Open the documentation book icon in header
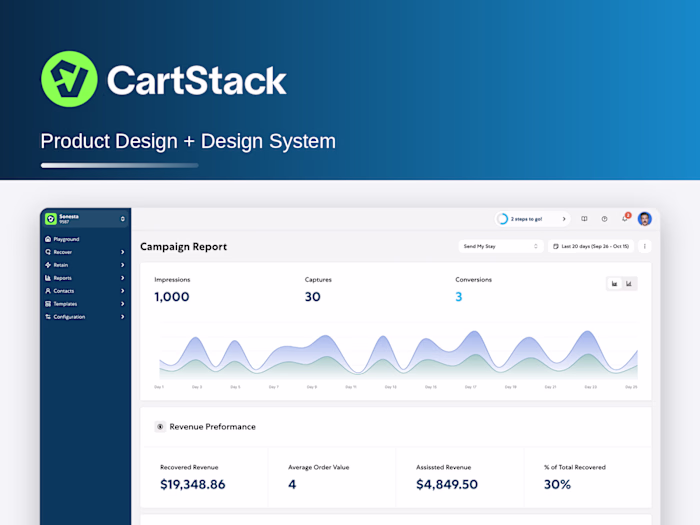Screen dimensions: 700x525 click(584, 219)
